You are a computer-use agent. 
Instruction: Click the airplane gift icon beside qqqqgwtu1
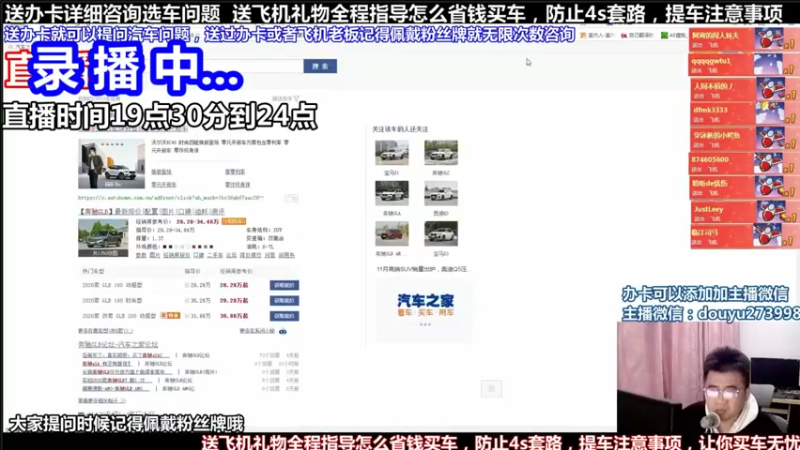[768, 64]
